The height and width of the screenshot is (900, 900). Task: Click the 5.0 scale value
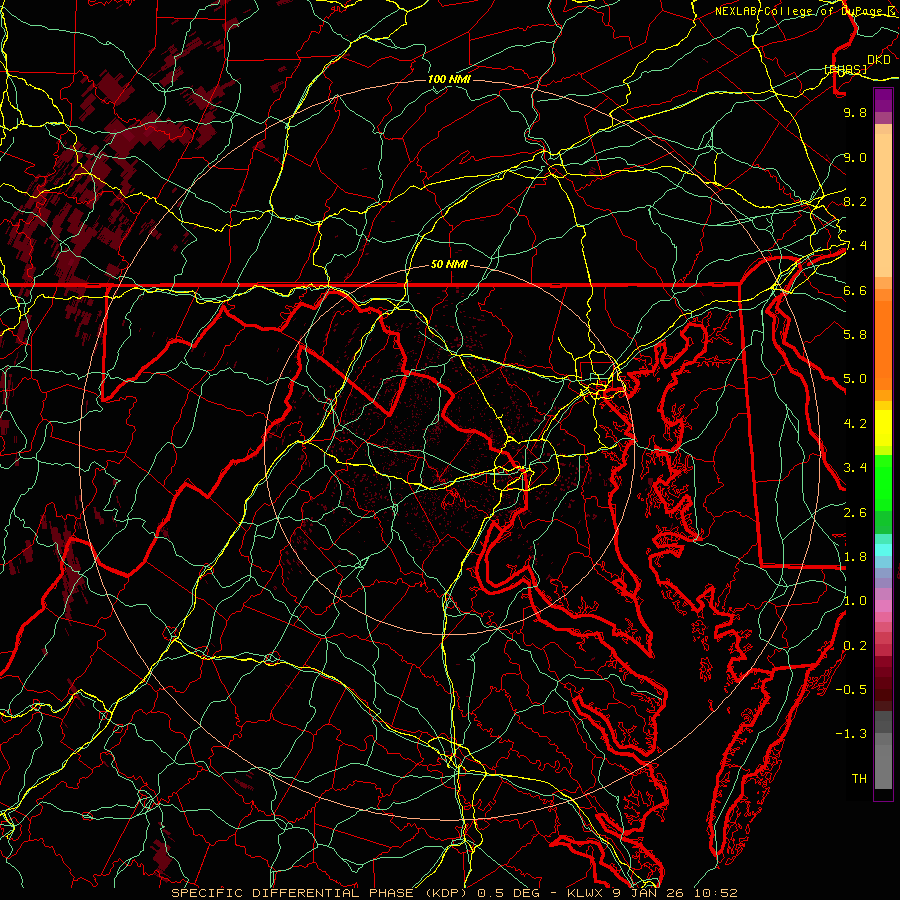point(855,379)
